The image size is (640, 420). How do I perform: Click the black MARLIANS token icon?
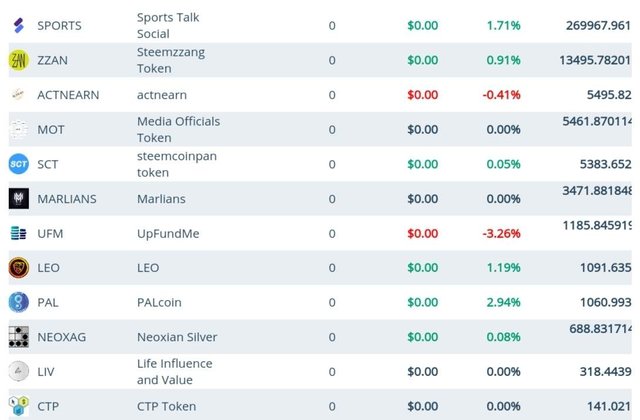pyautogui.click(x=19, y=198)
